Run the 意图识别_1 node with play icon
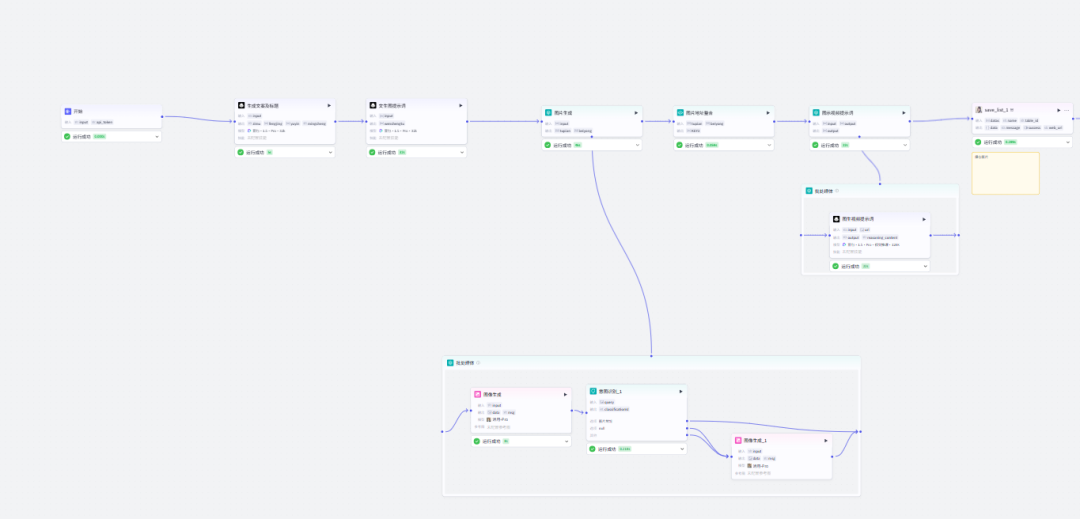Image resolution: width=1080 pixels, height=519 pixels. tap(681, 391)
